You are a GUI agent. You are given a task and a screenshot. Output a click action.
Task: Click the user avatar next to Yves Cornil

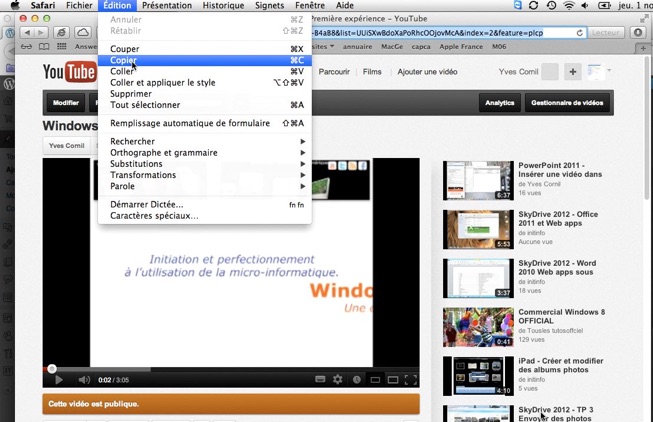550,72
